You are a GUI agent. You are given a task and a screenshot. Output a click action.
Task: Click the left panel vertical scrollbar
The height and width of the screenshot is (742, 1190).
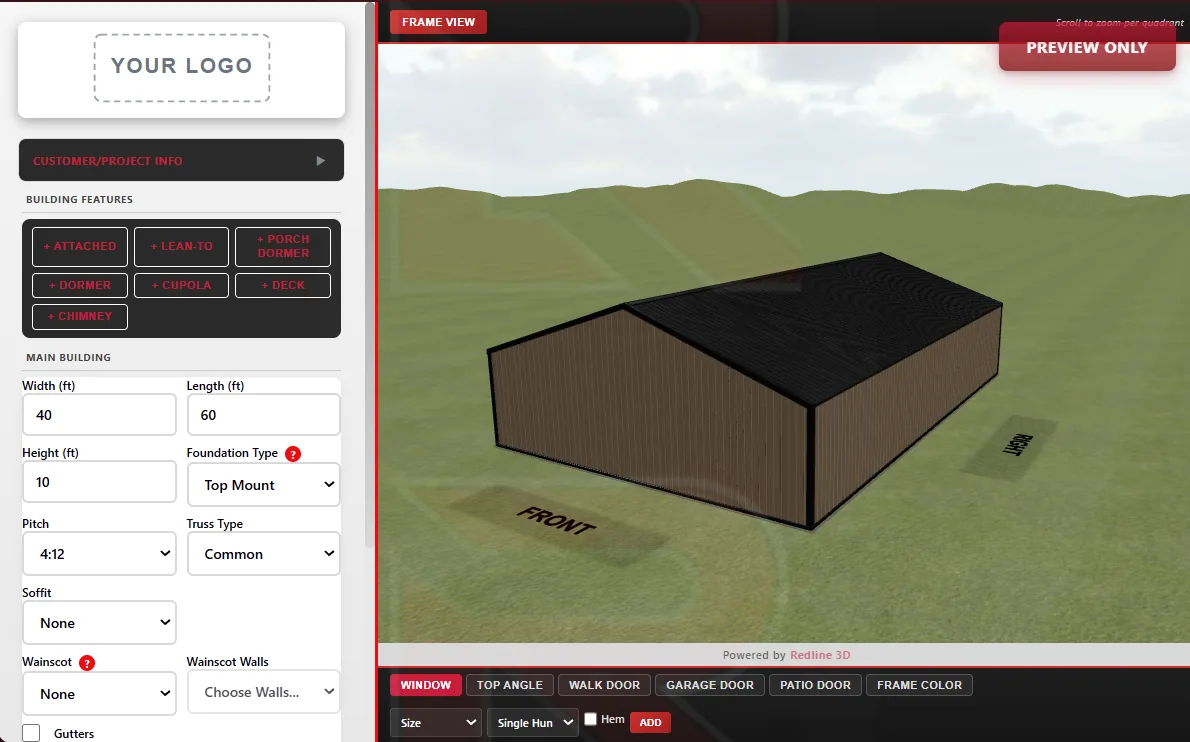point(370,273)
